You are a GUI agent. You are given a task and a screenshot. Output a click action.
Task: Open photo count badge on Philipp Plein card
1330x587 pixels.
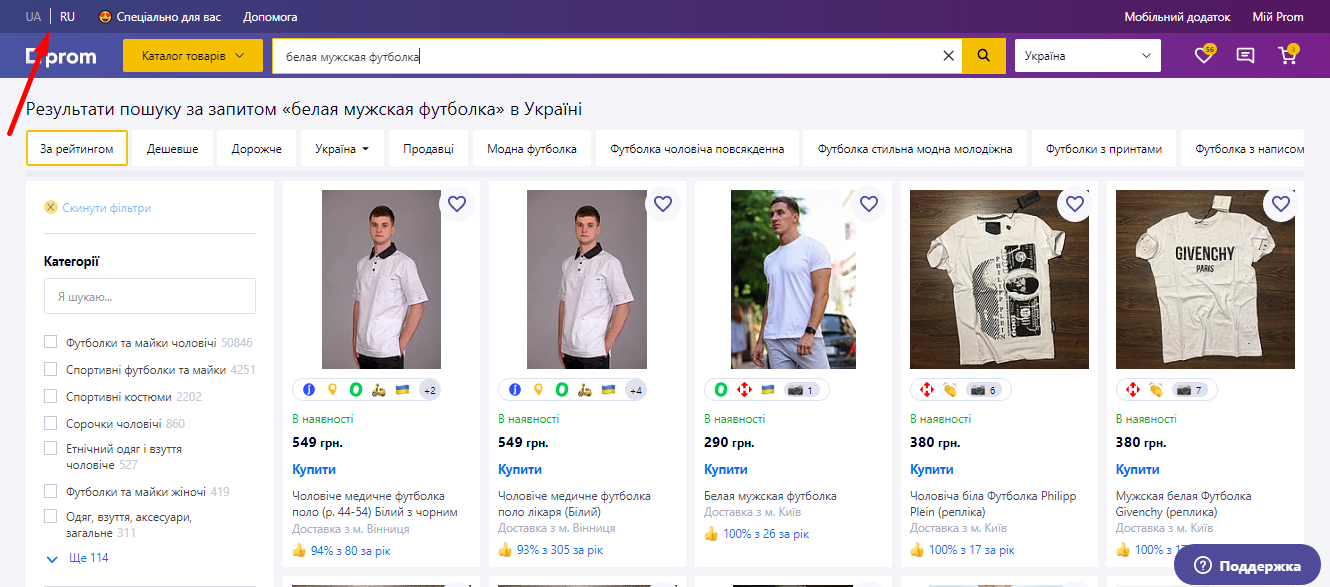tap(983, 390)
